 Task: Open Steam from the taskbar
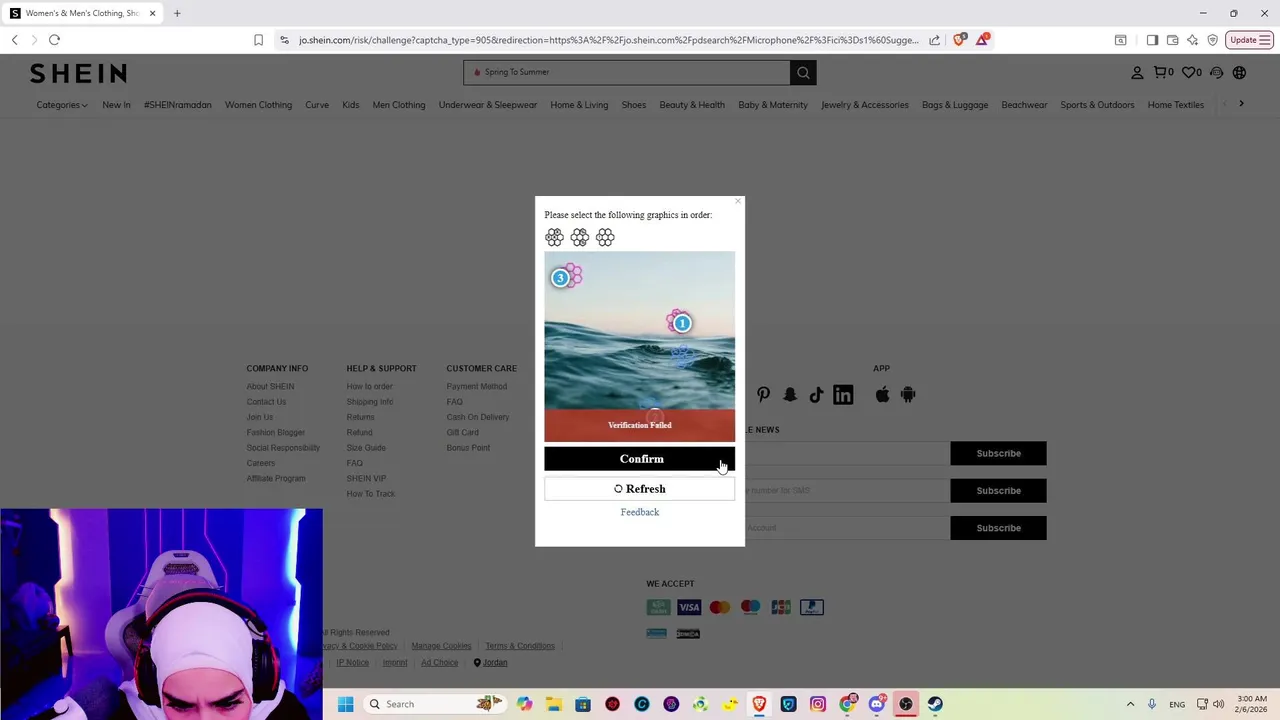click(x=935, y=704)
